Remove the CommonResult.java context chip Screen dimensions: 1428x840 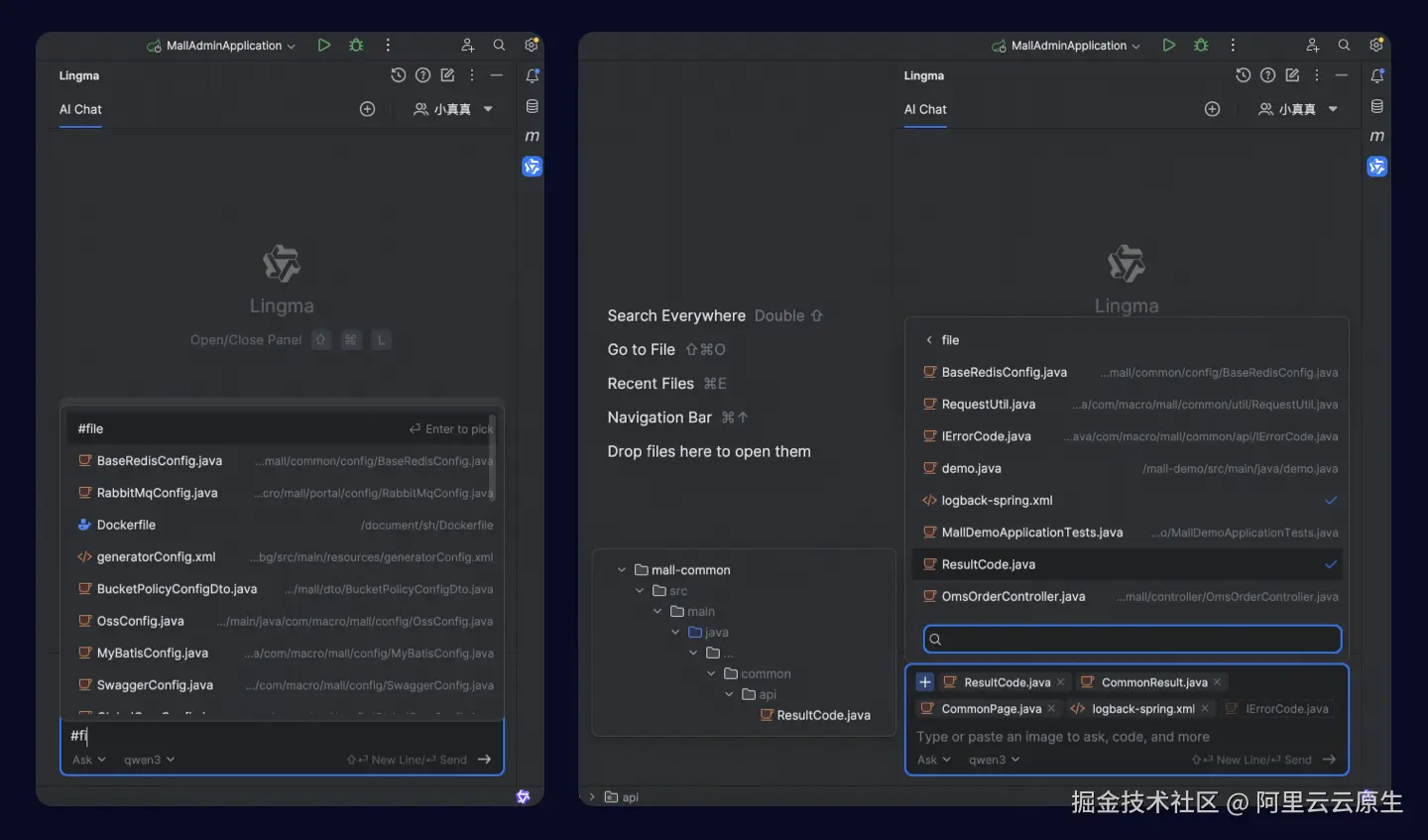1217,682
